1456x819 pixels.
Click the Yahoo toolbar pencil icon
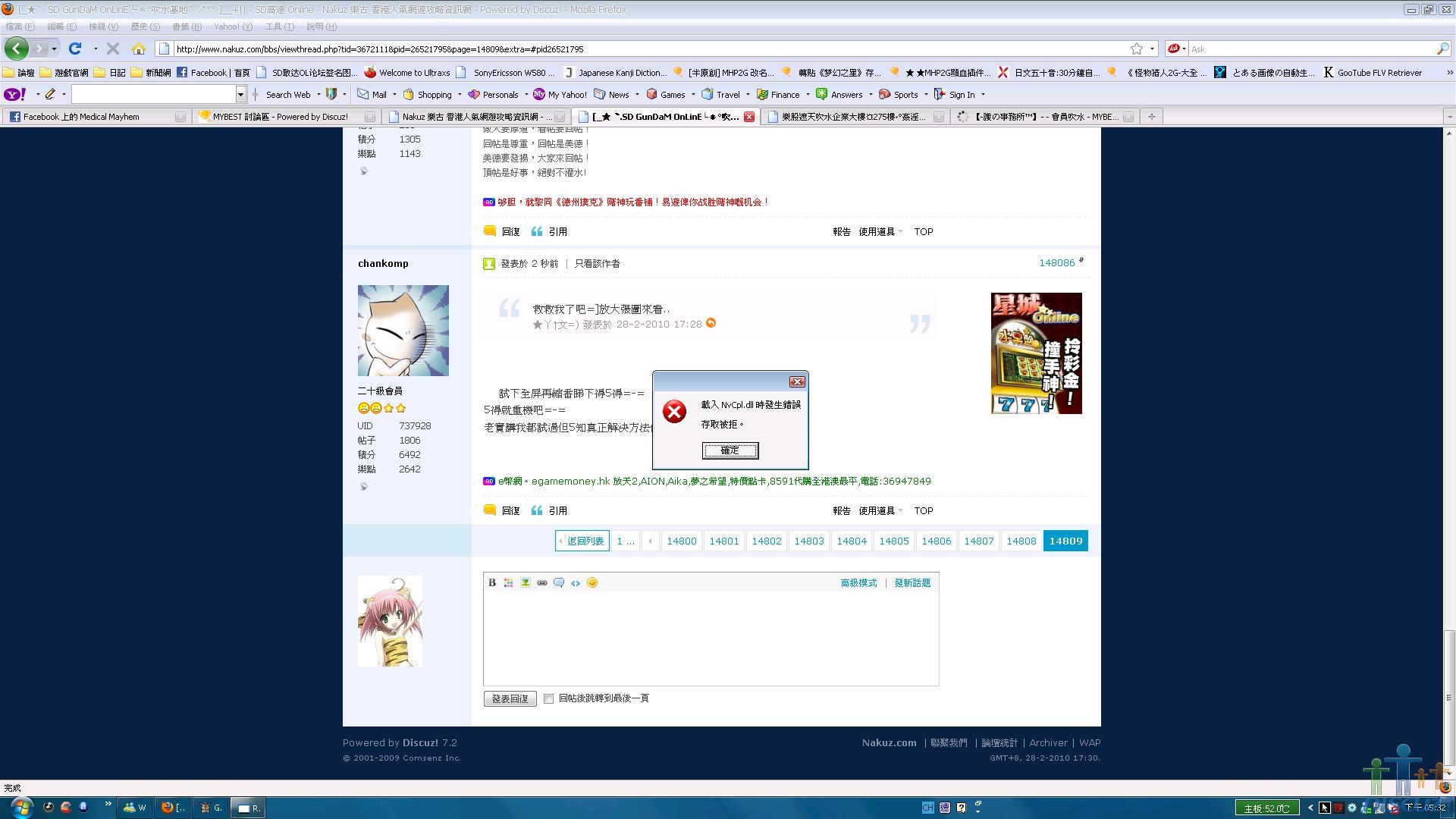(50, 94)
